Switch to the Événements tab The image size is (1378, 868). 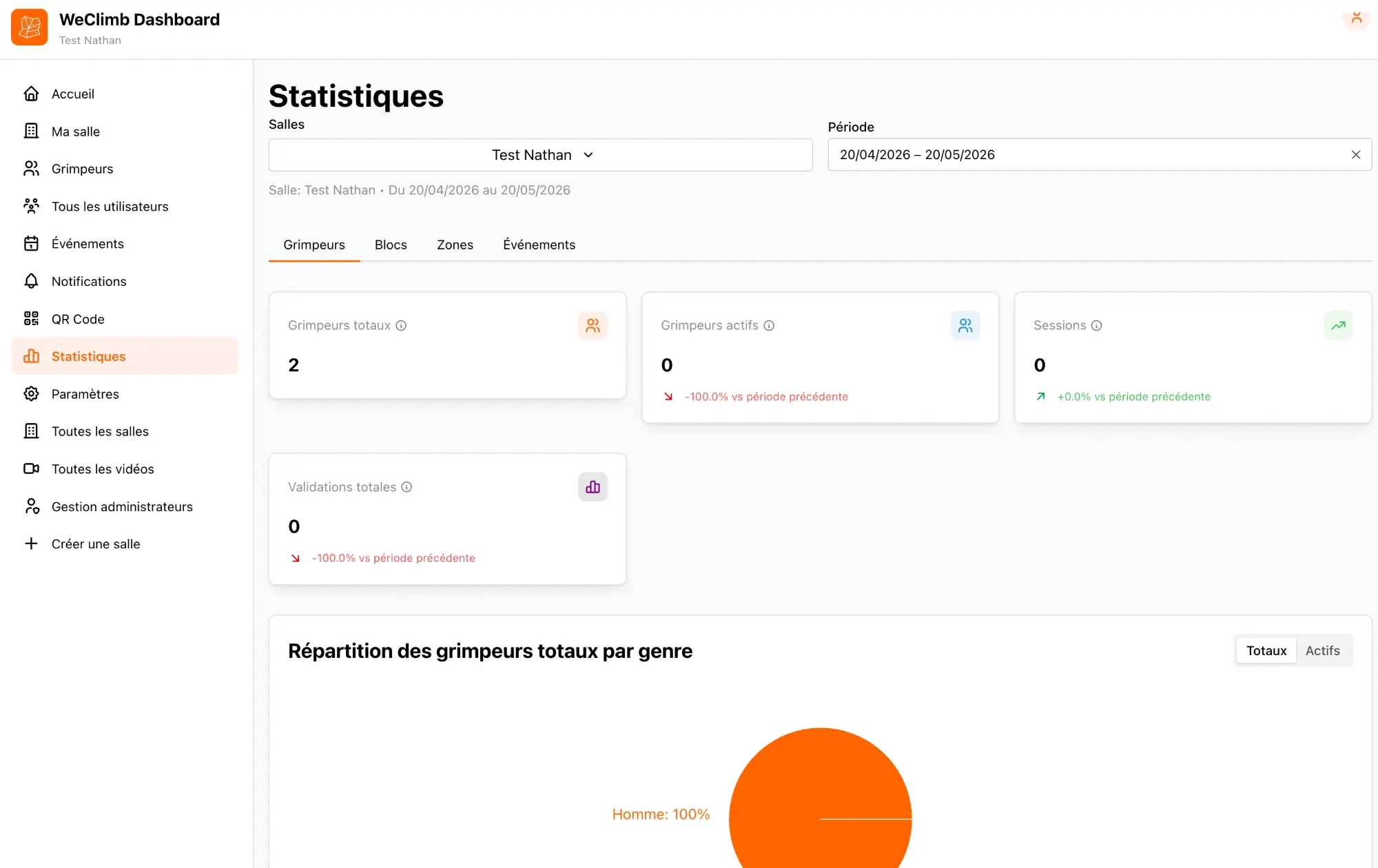coord(539,245)
